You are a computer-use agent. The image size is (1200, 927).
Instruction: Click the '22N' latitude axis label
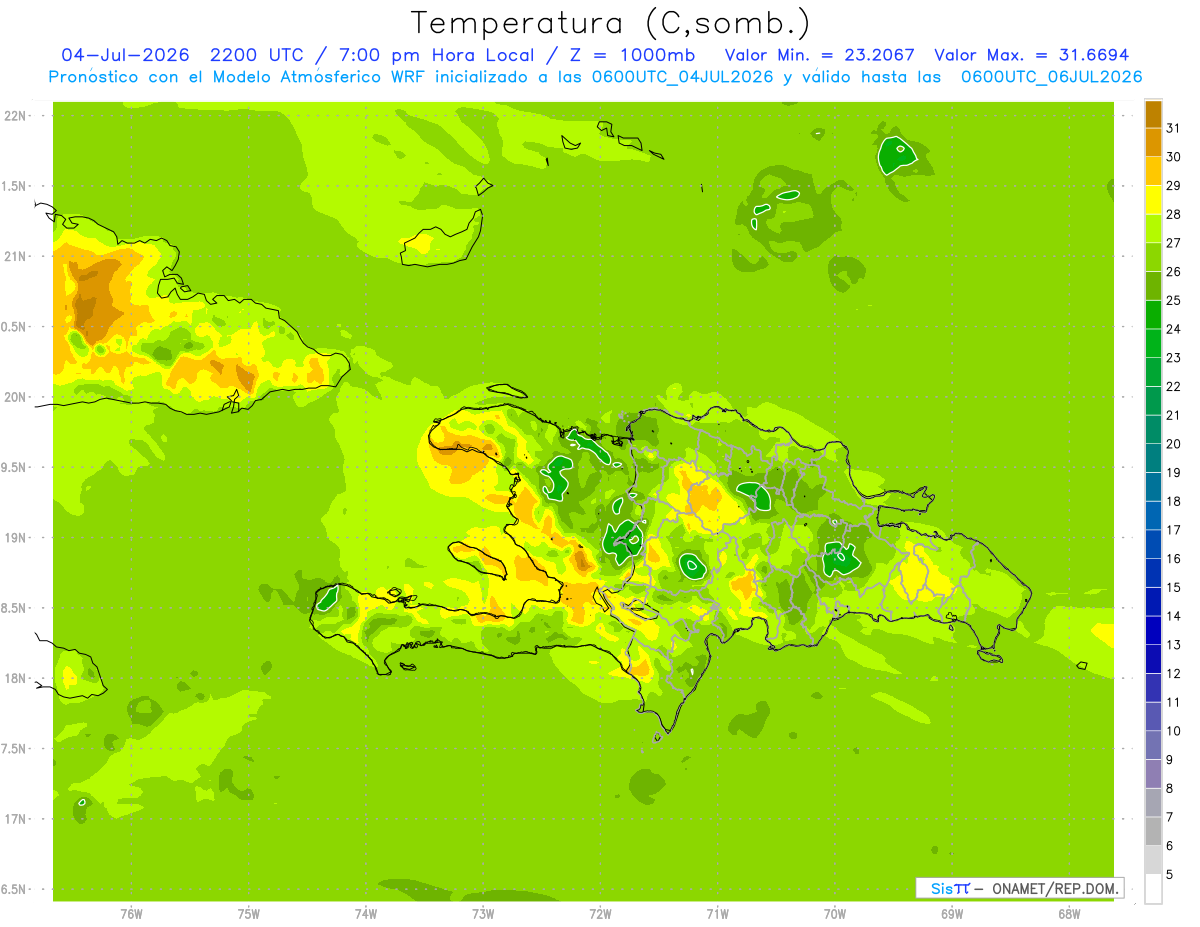click(x=15, y=116)
